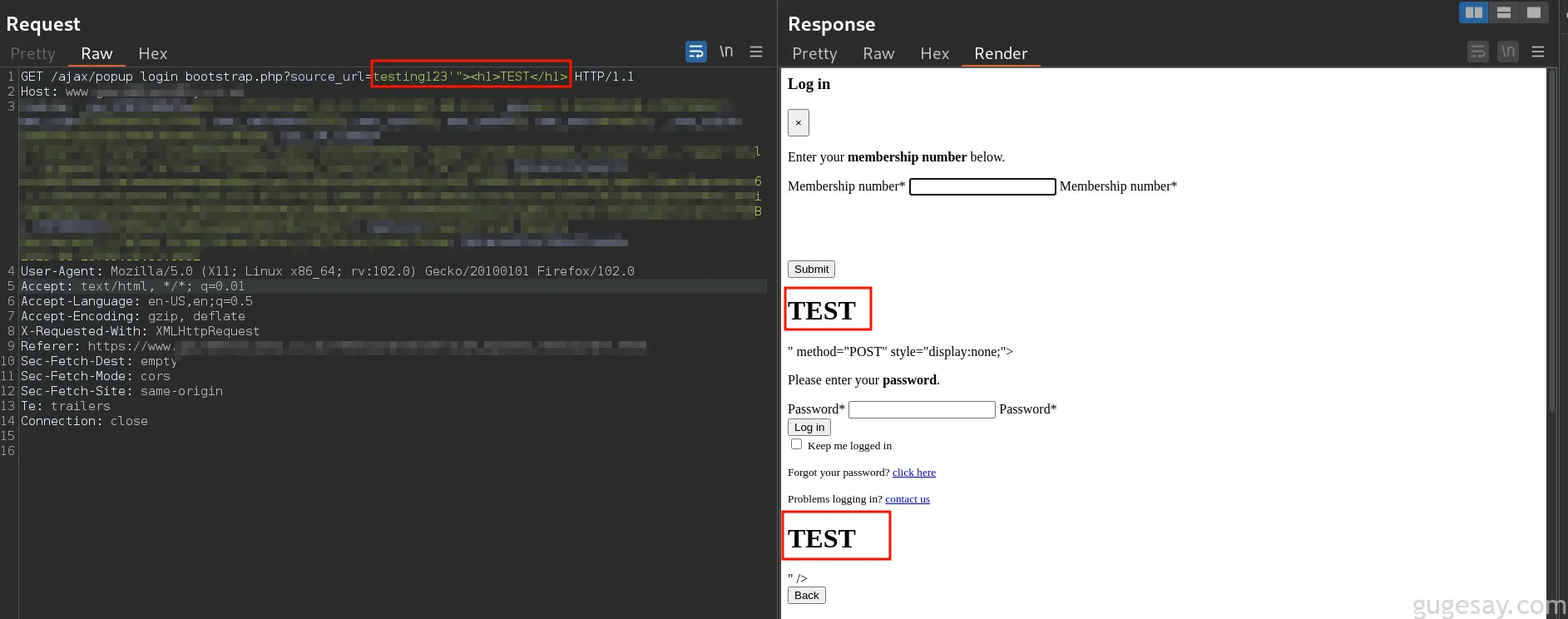Click the Submit button in rendered page

811,269
